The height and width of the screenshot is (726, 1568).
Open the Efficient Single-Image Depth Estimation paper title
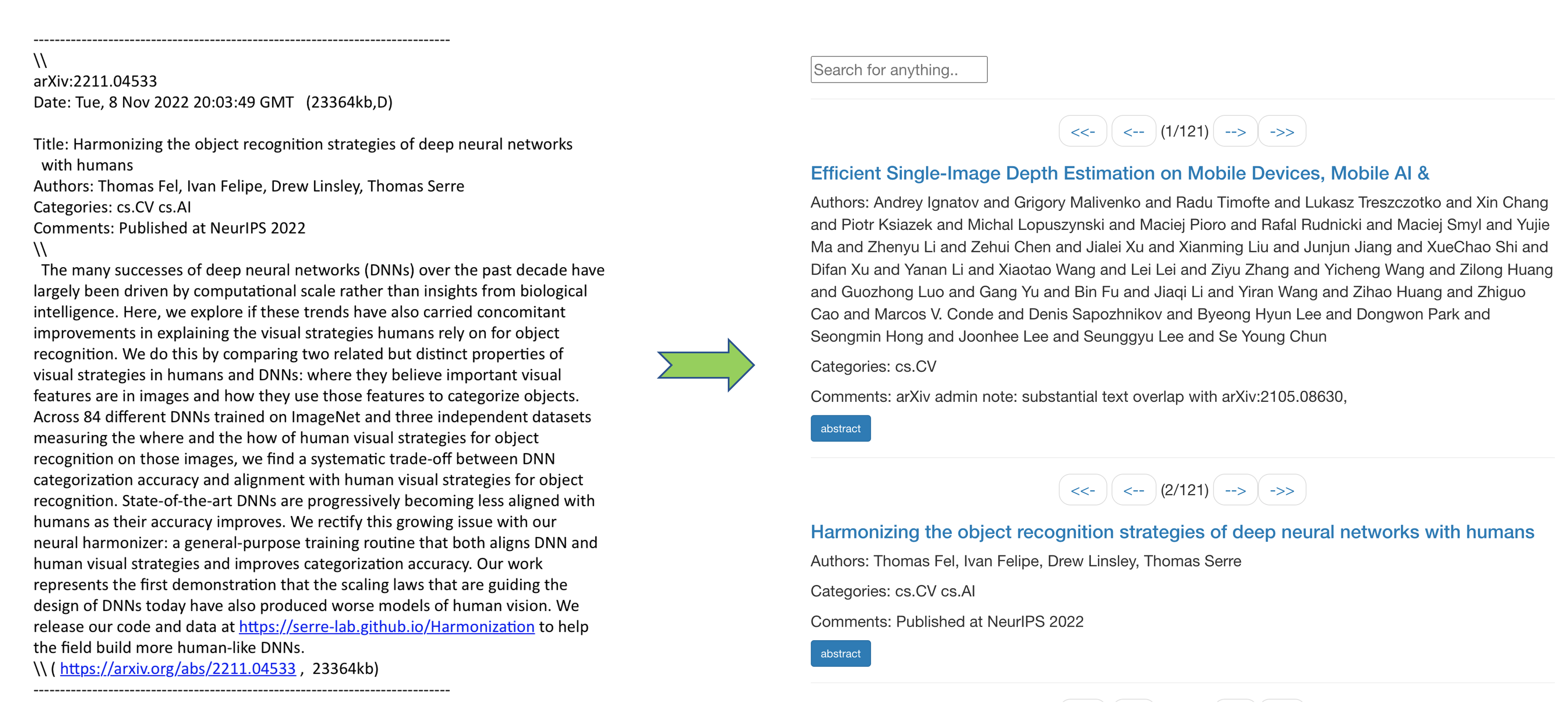point(1120,173)
